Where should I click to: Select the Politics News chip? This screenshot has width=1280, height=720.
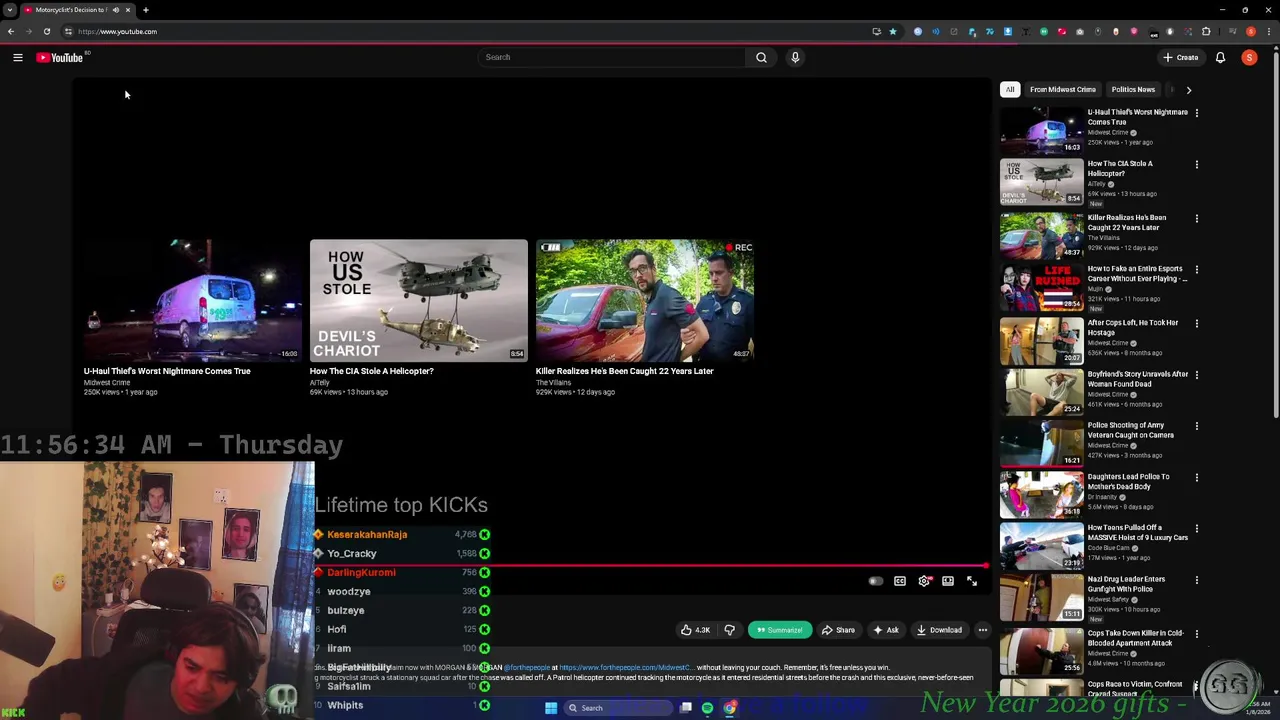click(1133, 90)
